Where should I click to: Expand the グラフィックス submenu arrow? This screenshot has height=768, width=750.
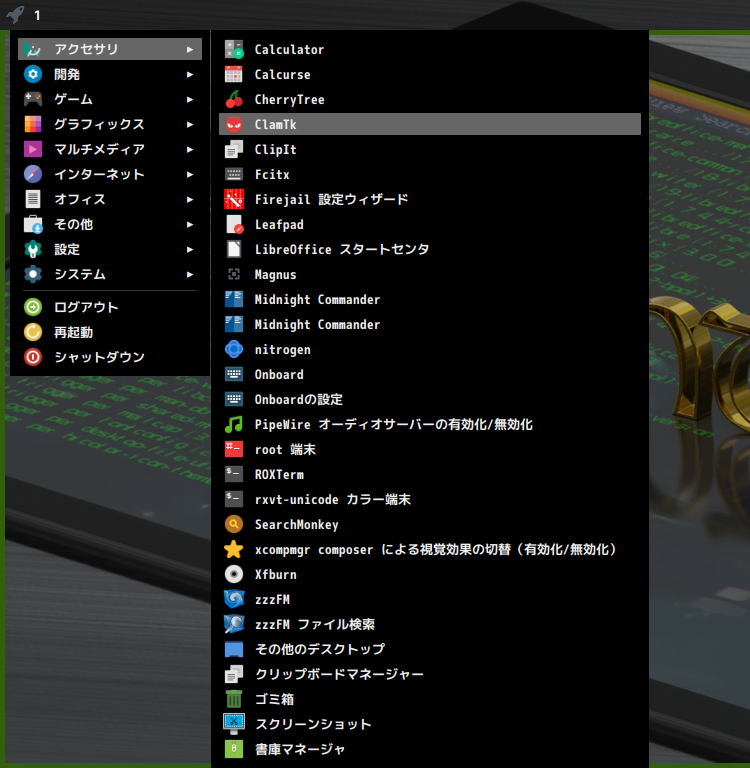(190, 124)
